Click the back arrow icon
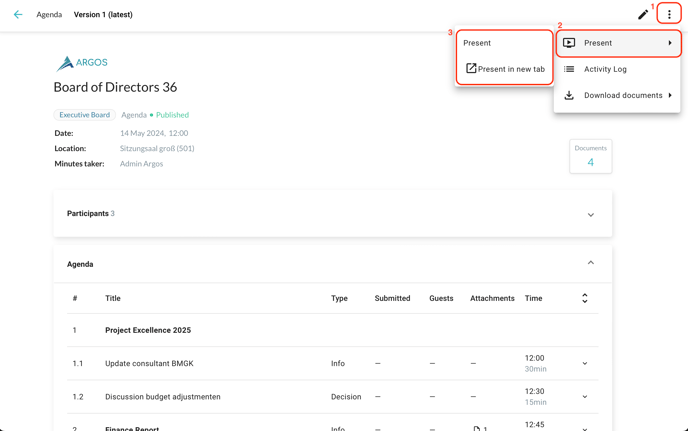Screen dimensions: 688x431 (x=18, y=15)
